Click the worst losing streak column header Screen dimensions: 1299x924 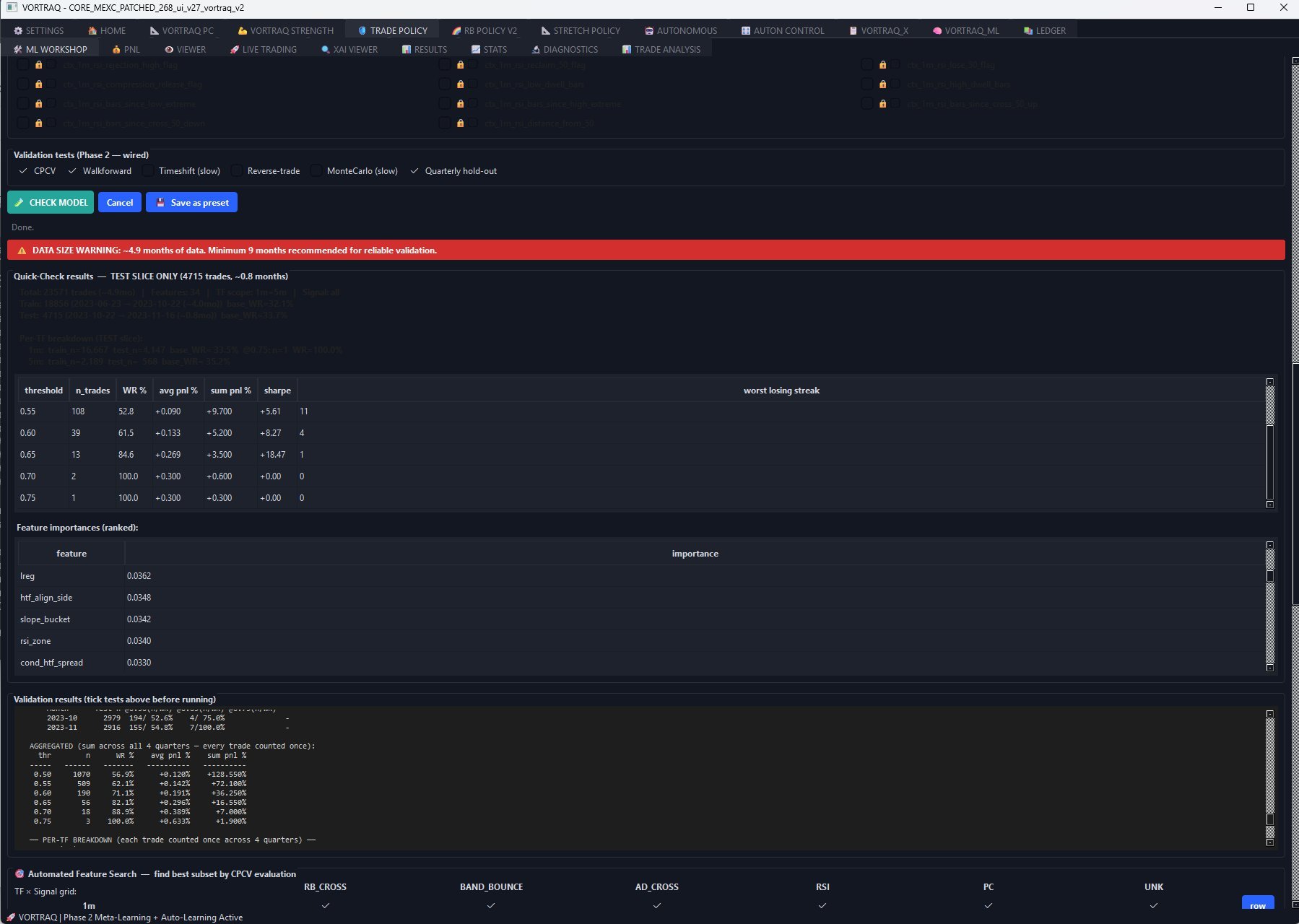click(x=781, y=390)
